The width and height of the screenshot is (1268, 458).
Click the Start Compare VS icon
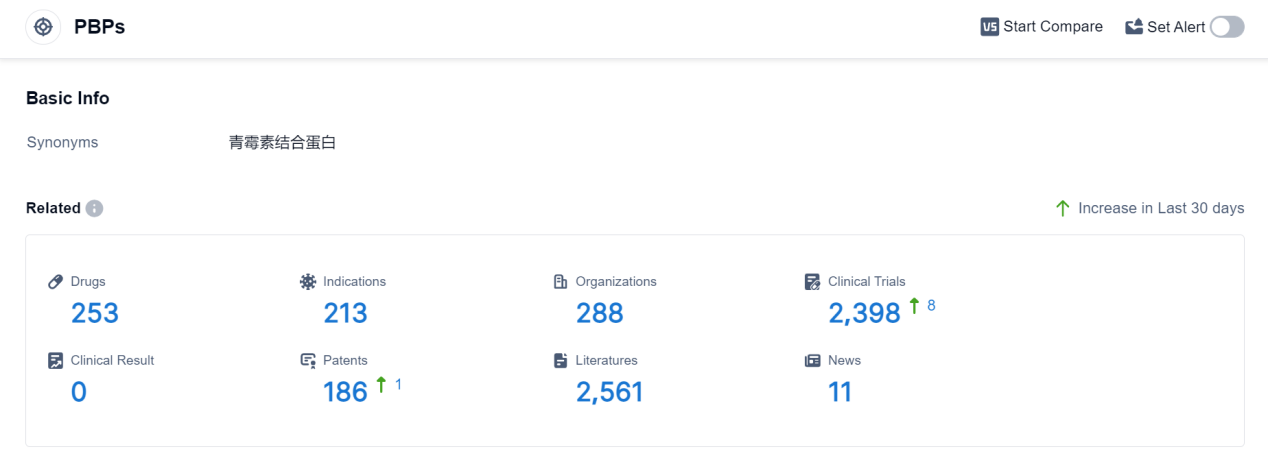point(990,27)
